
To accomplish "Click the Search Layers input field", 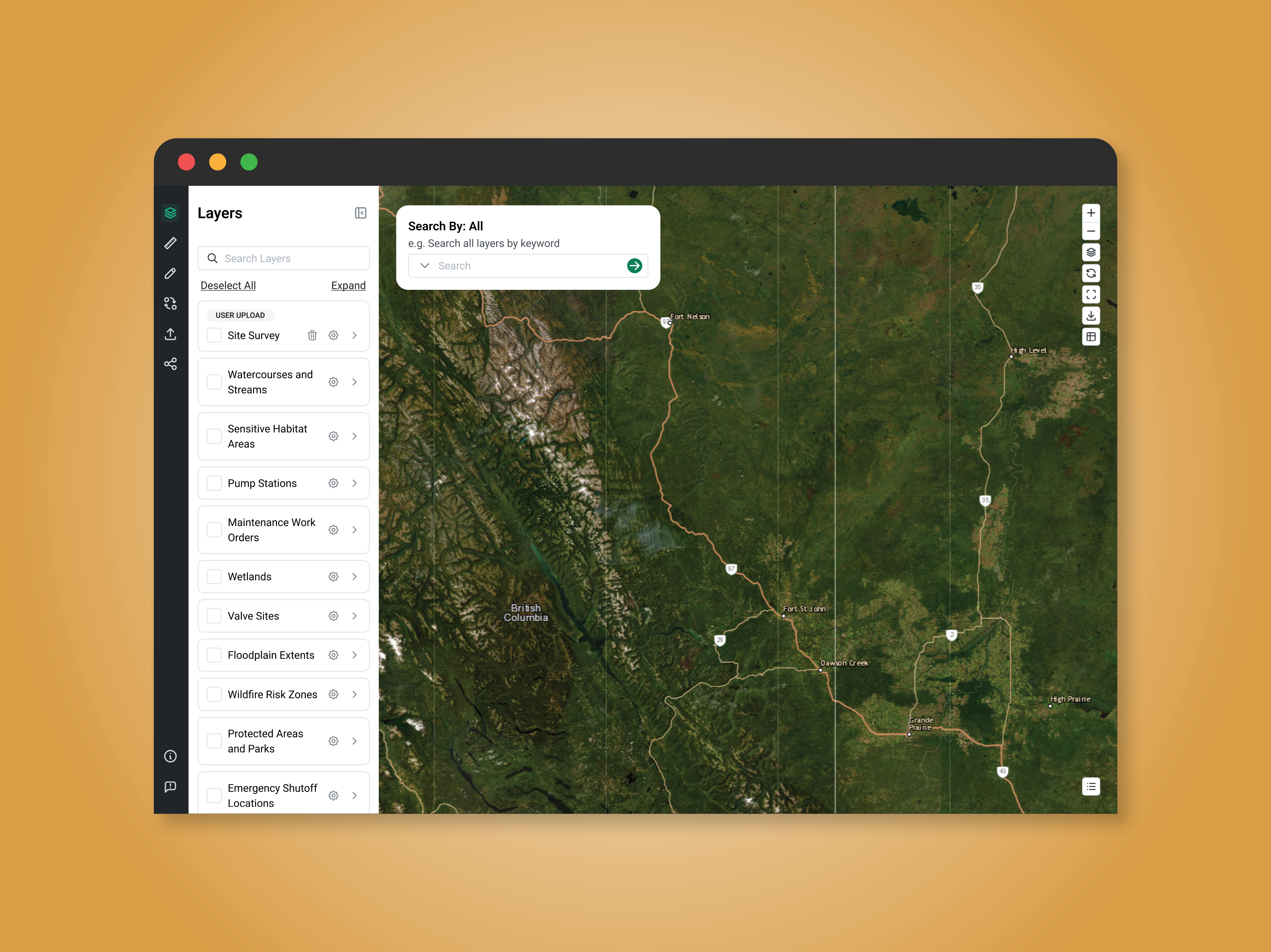I will pyautogui.click(x=283, y=259).
